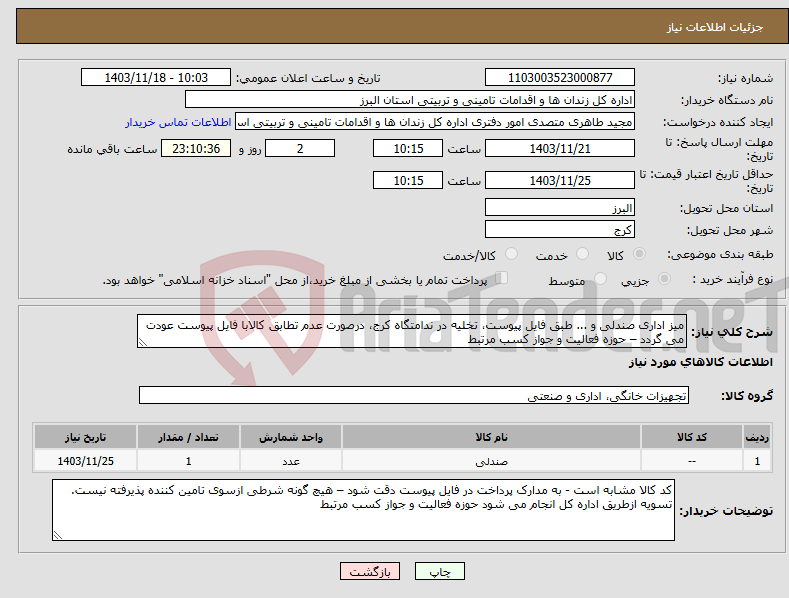The height and width of the screenshot is (598, 789).
Task: Click the row number cell 1 in the ردیف column
Action: (x=757, y=461)
